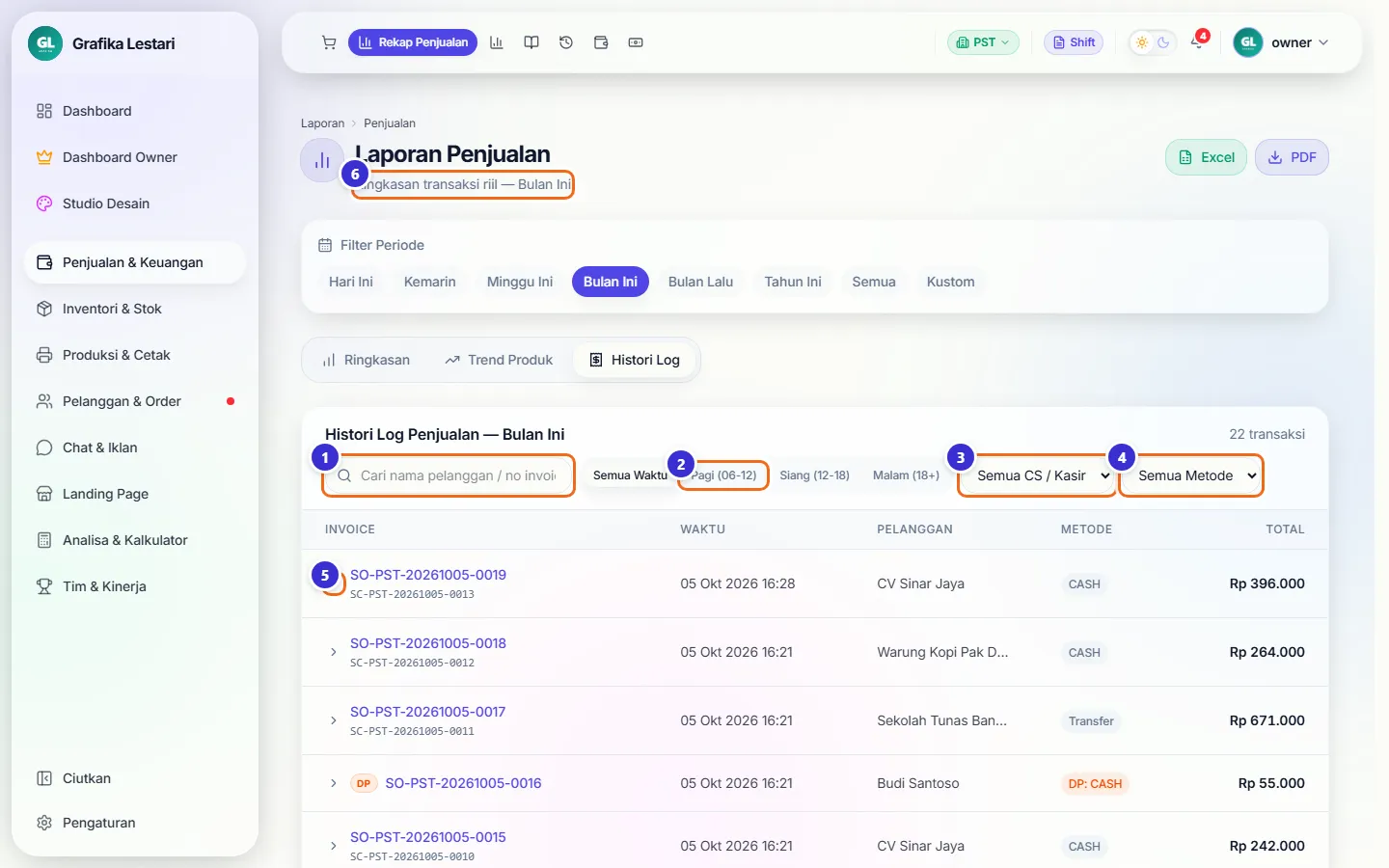Open the owner account dropdown
The height and width of the screenshot is (868, 1389).
pyautogui.click(x=1282, y=42)
